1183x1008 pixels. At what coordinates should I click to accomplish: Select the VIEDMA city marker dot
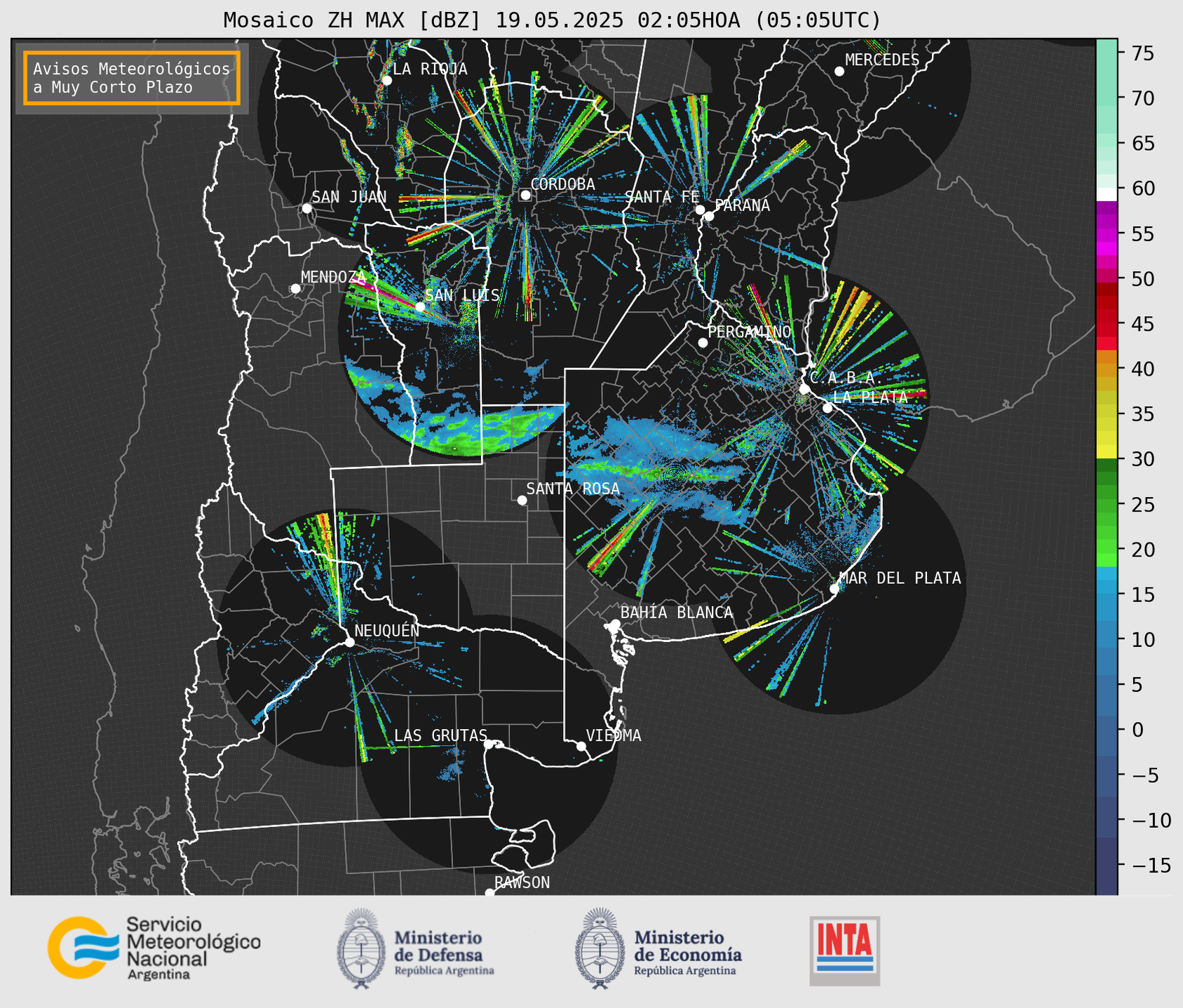point(581,746)
